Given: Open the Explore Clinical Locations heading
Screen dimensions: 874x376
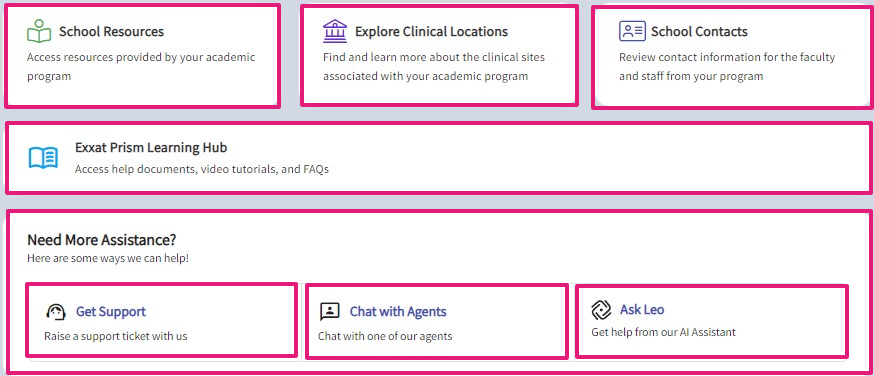Looking at the screenshot, I should (x=431, y=31).
